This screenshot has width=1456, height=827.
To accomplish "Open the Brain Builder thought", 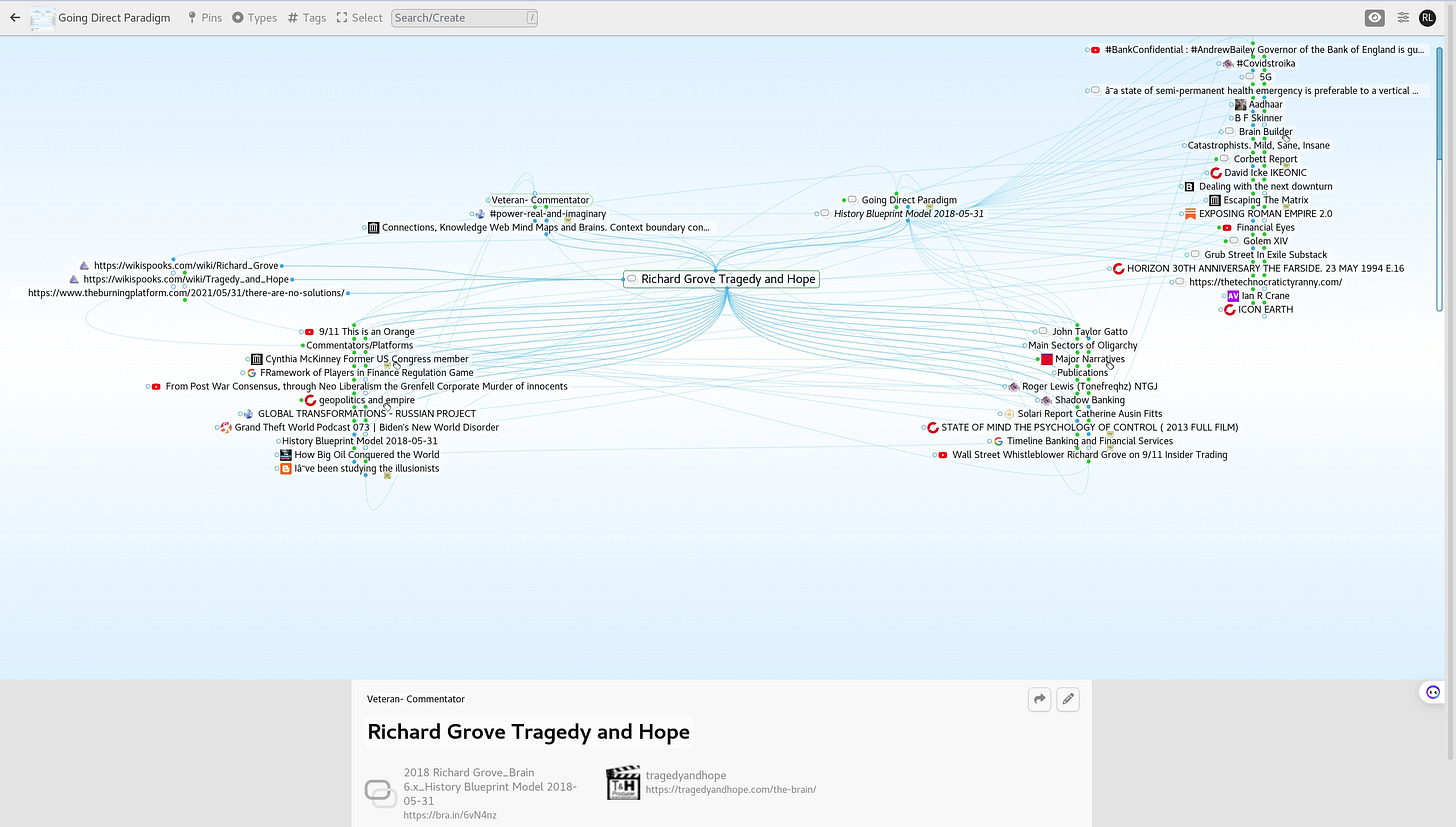I will (x=1265, y=132).
